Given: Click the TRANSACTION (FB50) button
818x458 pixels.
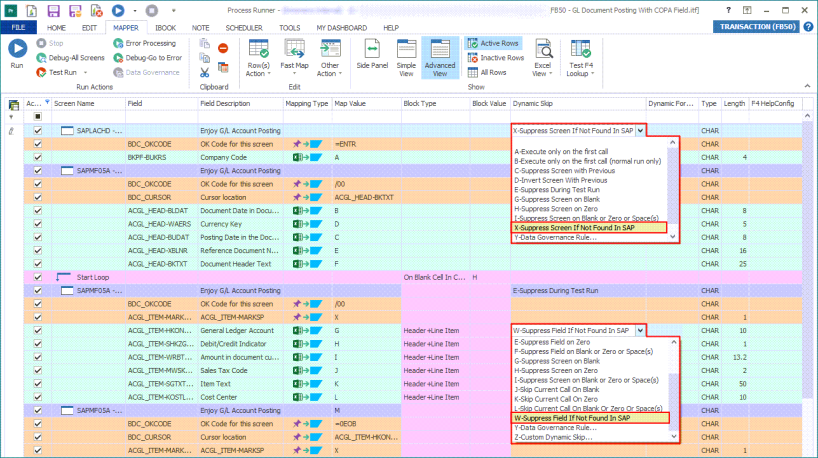Looking at the screenshot, I should [757, 27].
